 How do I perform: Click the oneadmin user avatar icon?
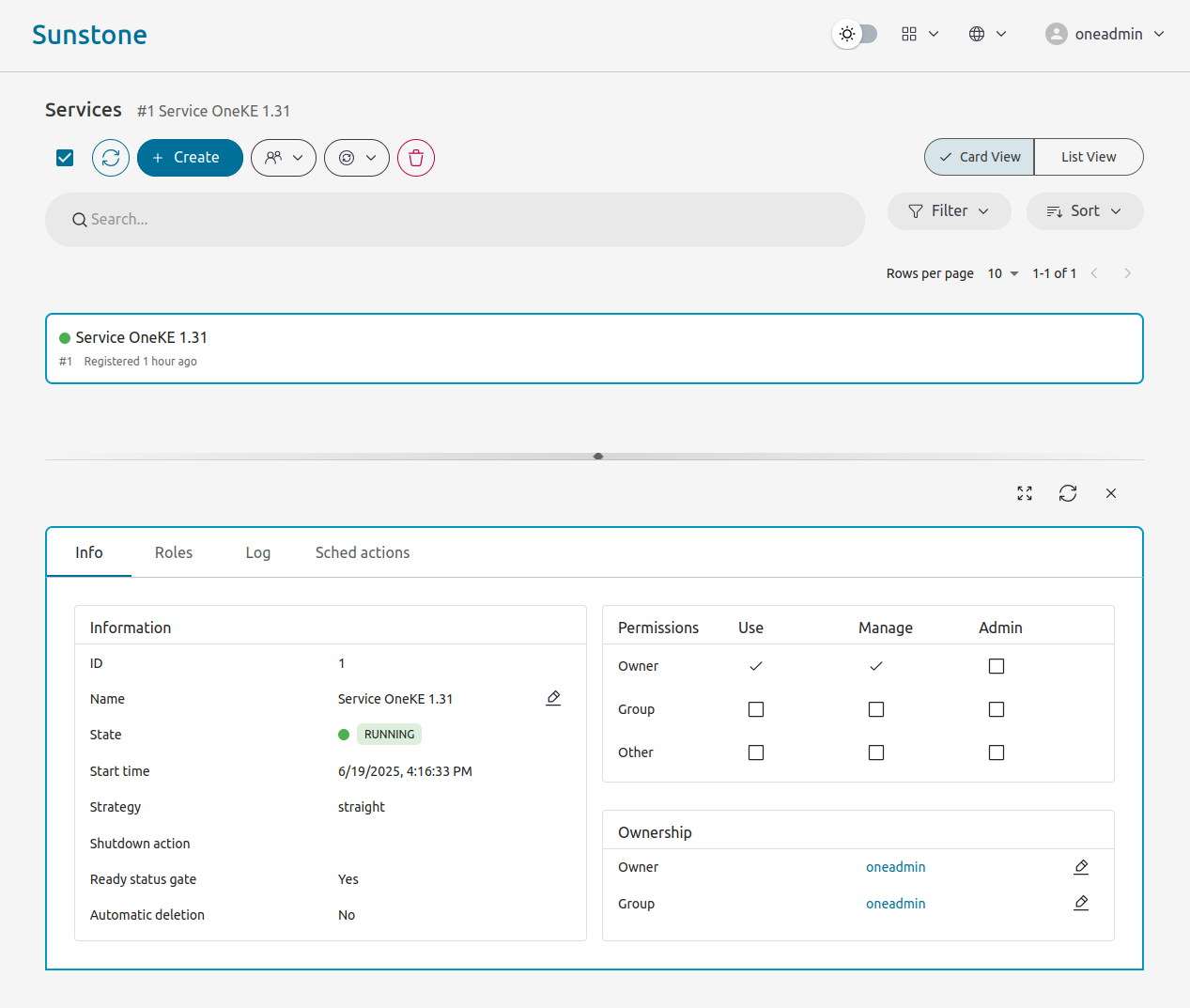[1057, 34]
